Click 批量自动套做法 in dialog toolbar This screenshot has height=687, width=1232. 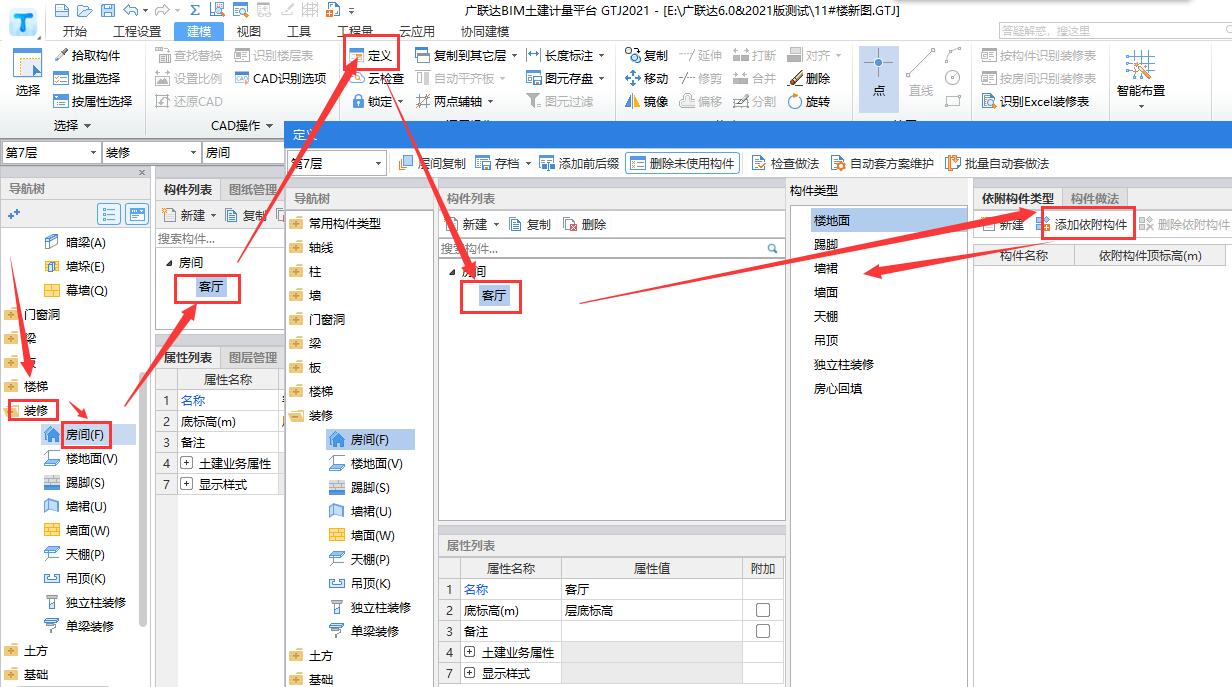click(997, 163)
